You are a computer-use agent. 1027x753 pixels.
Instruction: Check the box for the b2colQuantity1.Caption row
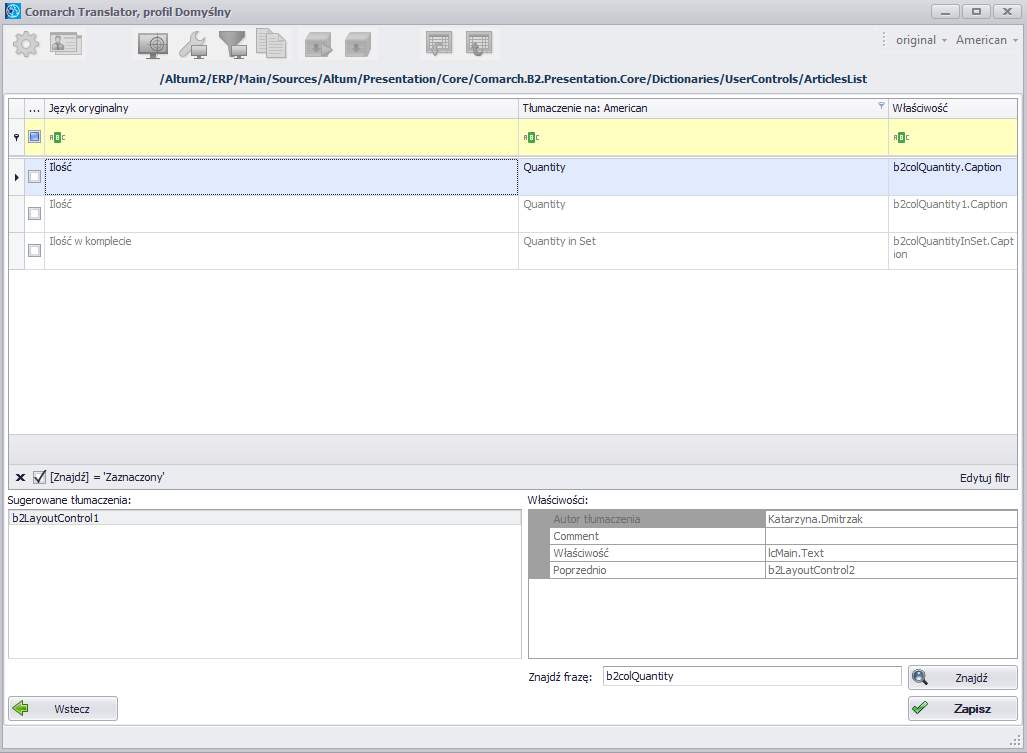[35, 213]
